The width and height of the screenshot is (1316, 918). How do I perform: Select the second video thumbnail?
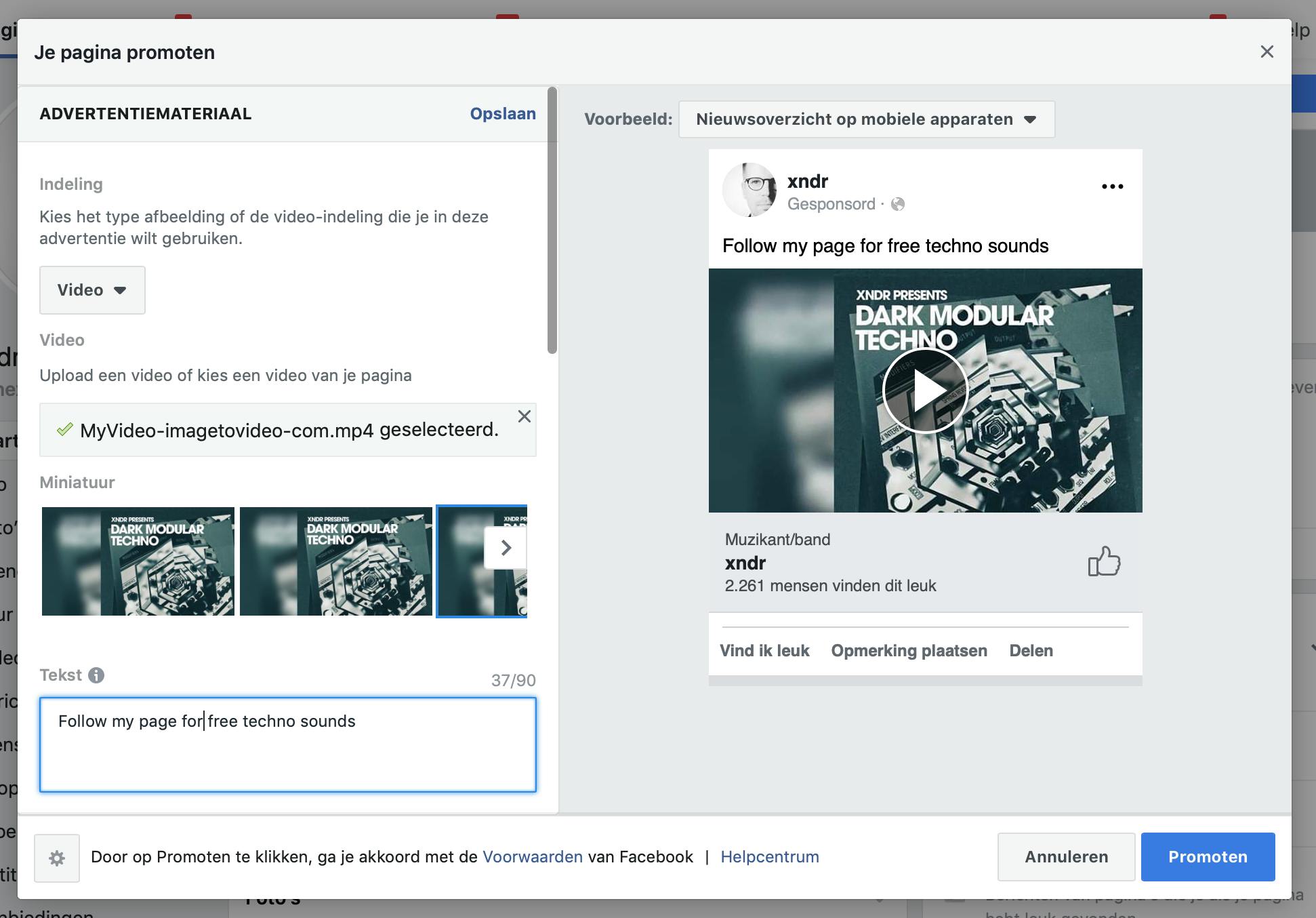(336, 561)
